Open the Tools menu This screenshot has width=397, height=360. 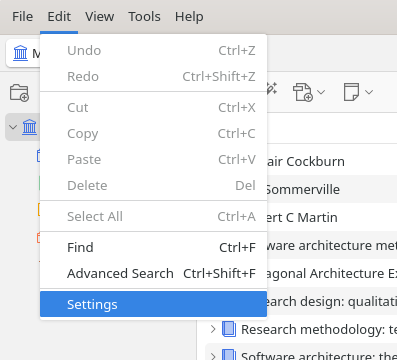tap(144, 16)
